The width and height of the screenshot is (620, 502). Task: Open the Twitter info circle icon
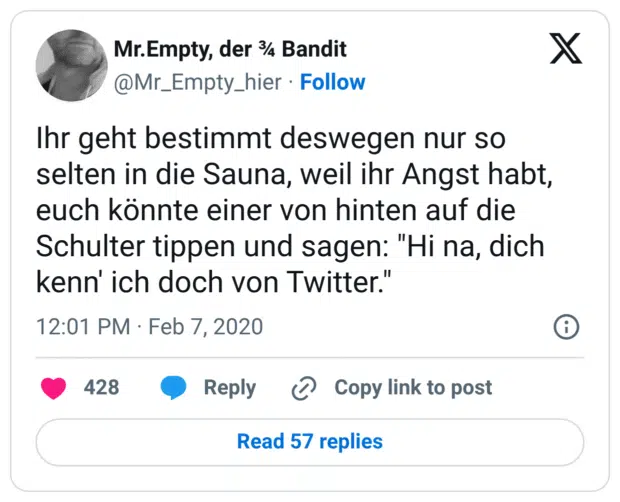pyautogui.click(x=566, y=327)
